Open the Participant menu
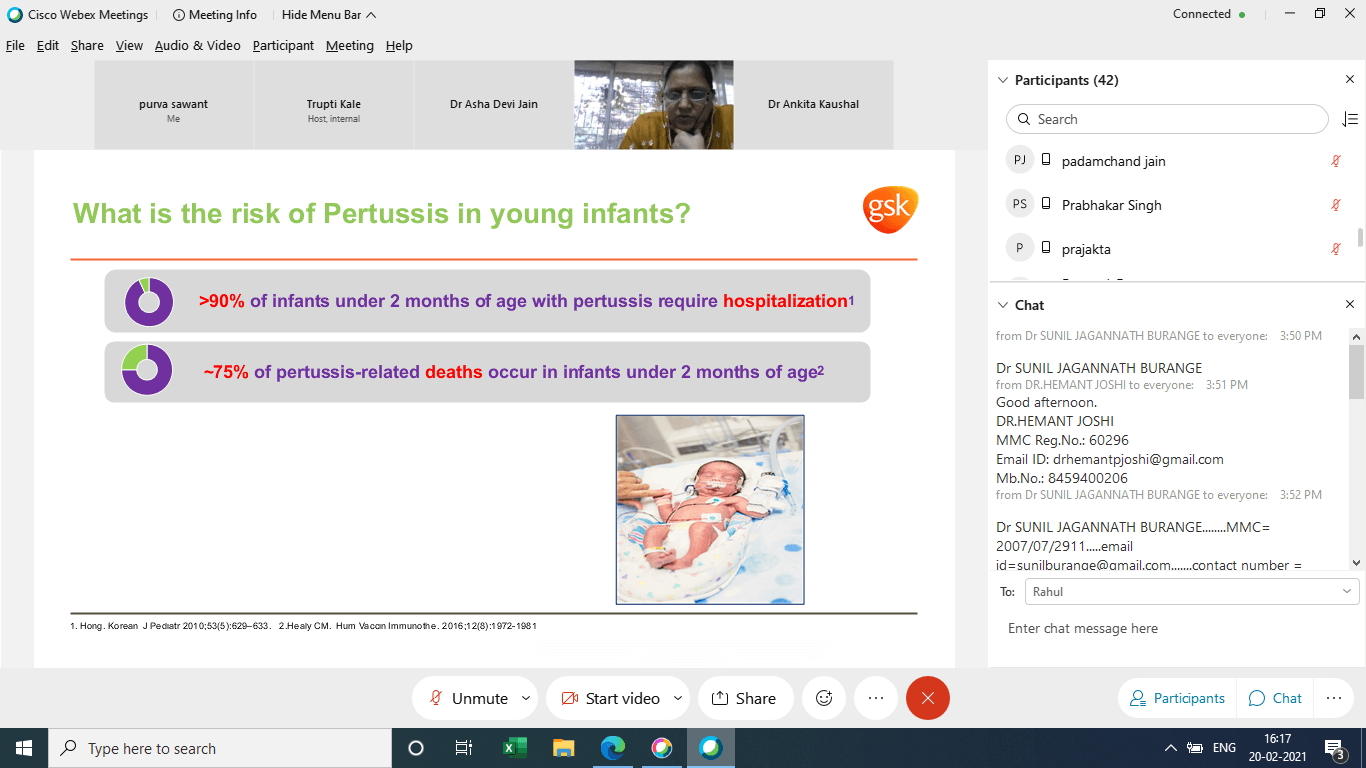 (x=283, y=46)
